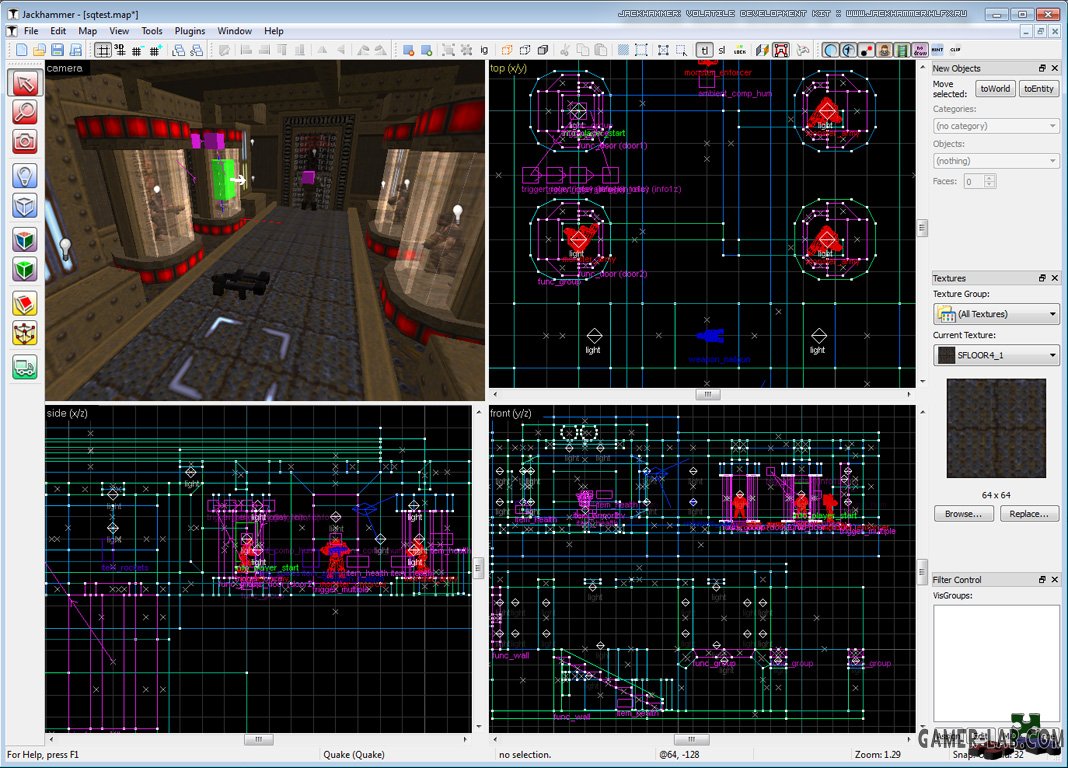Toggle scale lock (sl)
1068x768 pixels.
tap(722, 50)
